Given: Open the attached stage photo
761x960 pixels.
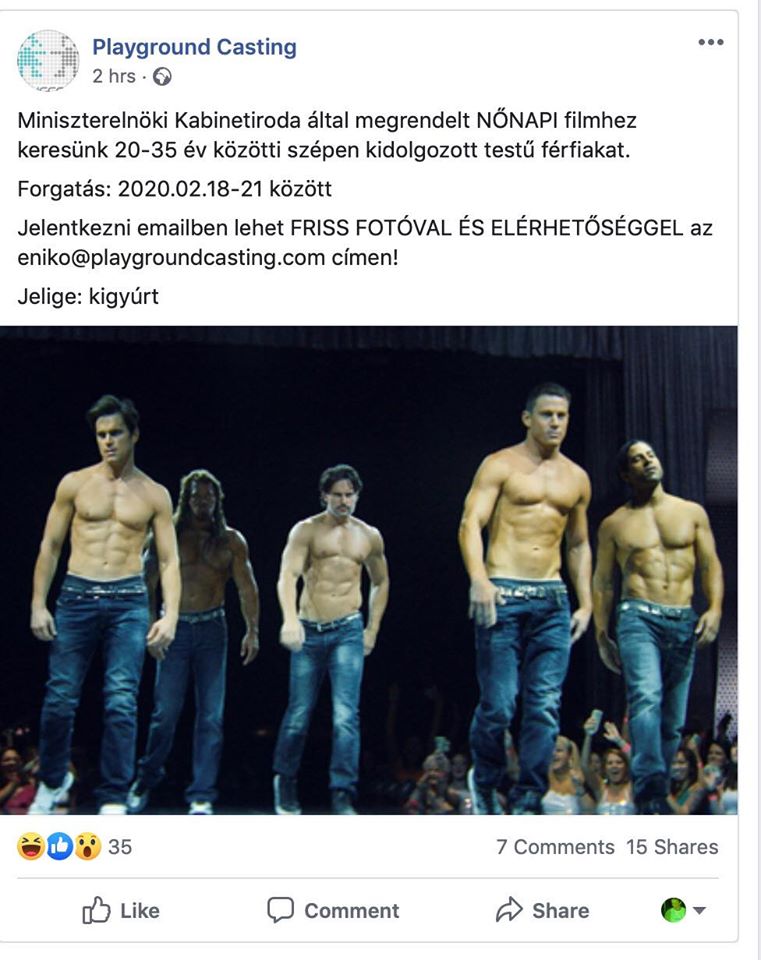Looking at the screenshot, I should pyautogui.click(x=369, y=570).
